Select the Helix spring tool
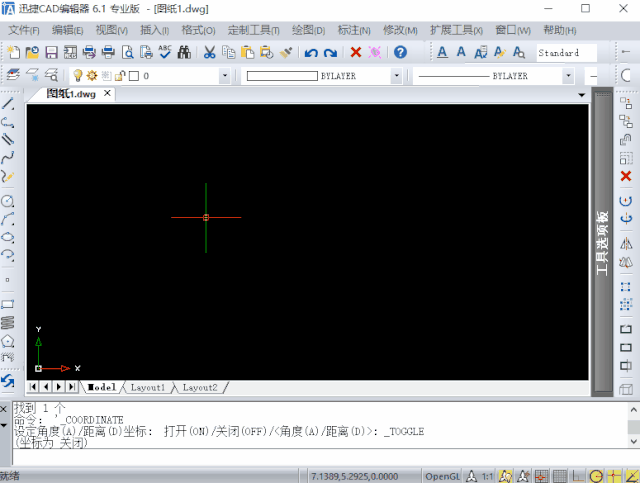Viewport: 640px width, 483px height. pos(8,323)
